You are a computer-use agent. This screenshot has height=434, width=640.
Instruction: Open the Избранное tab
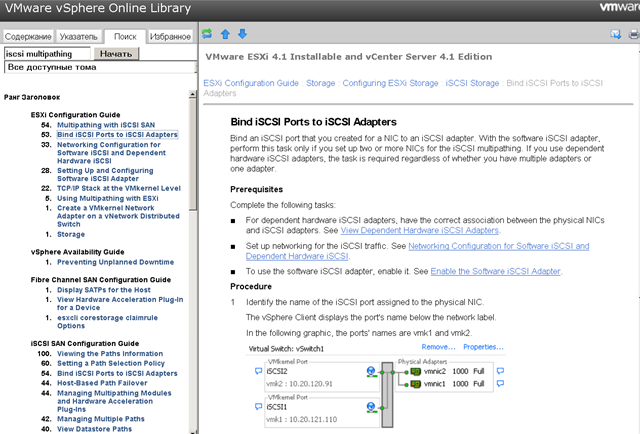coord(170,37)
